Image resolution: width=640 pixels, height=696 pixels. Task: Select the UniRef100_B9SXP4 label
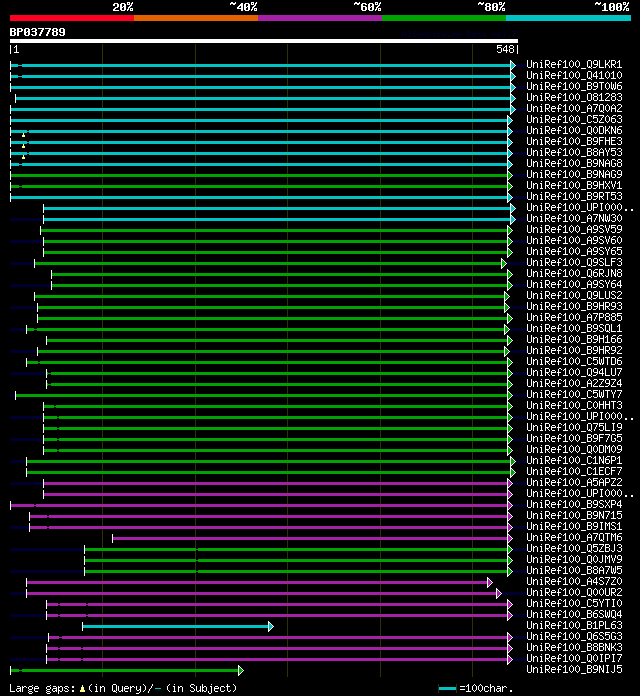tap(574, 504)
